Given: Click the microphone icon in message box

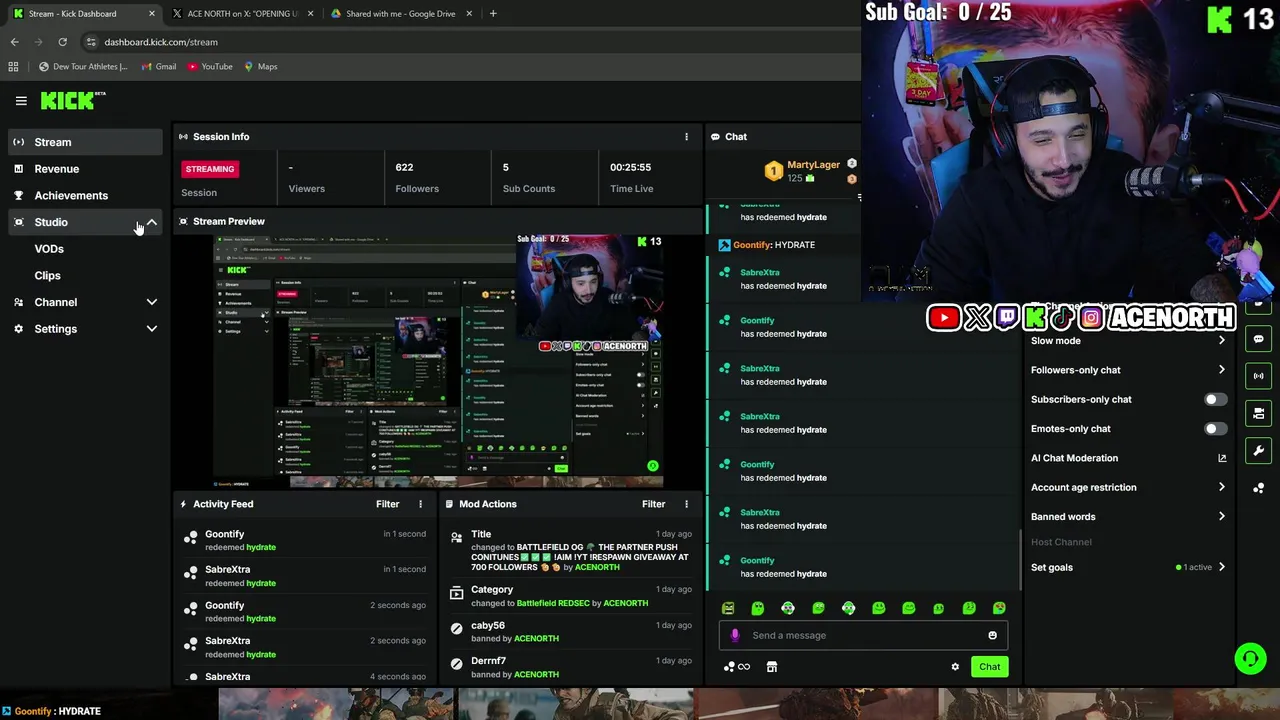Looking at the screenshot, I should [x=735, y=635].
